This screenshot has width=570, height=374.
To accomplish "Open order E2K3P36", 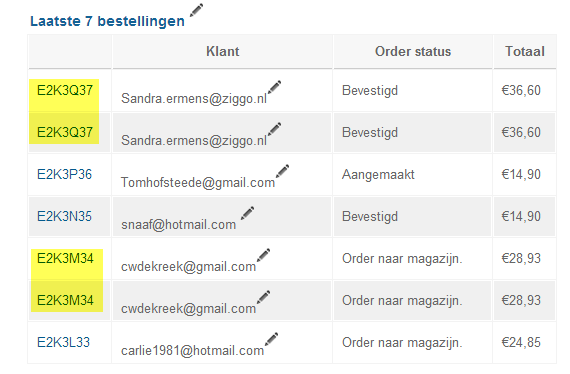I will point(64,174).
